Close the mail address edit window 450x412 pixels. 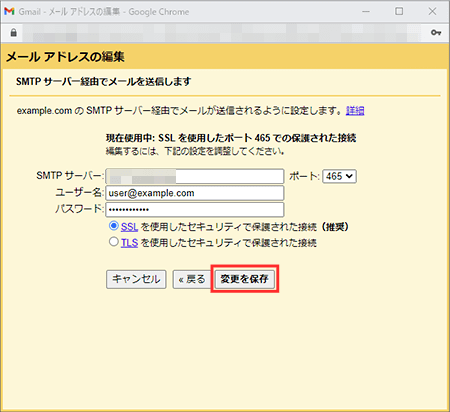click(x=432, y=11)
